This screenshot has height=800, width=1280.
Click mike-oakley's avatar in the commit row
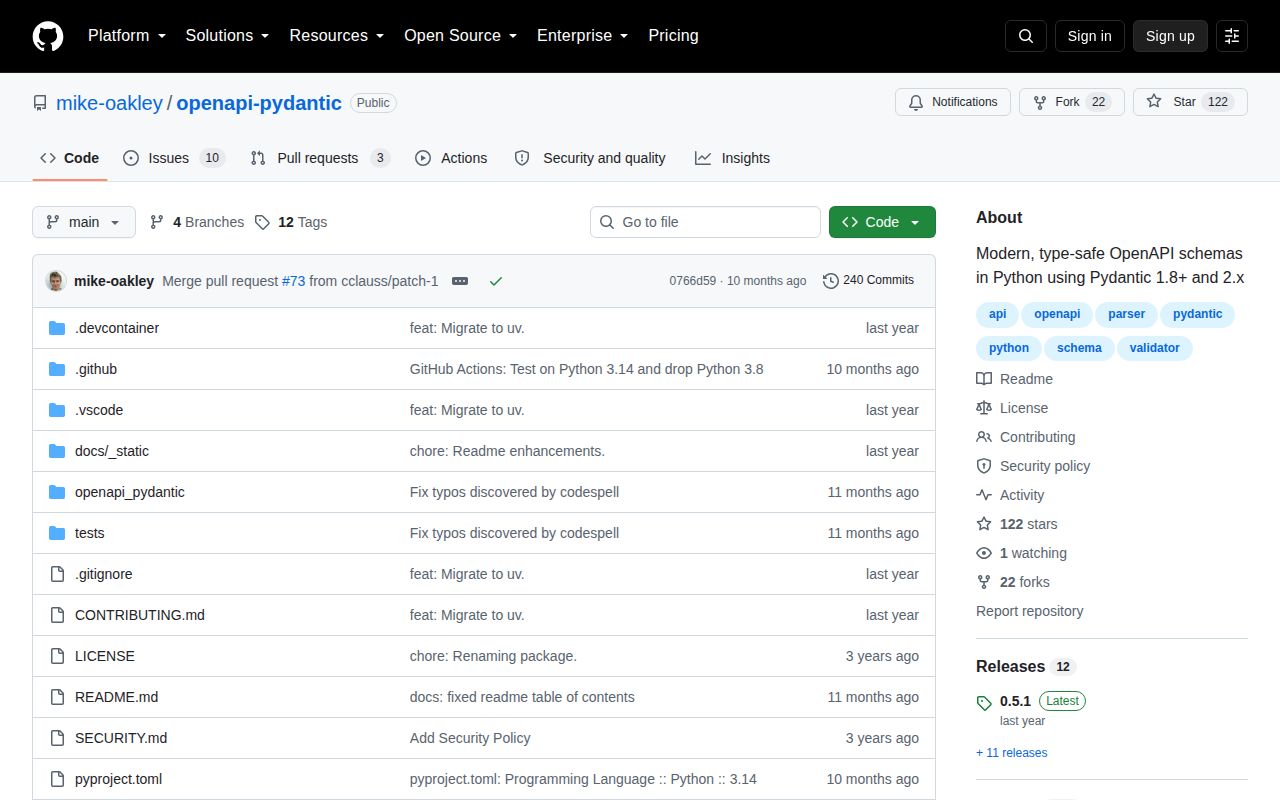[x=56, y=281]
